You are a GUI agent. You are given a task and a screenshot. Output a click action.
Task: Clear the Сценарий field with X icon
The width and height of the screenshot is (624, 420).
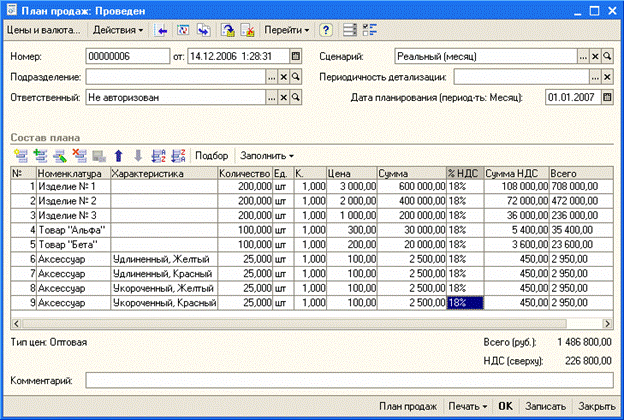tap(595, 55)
